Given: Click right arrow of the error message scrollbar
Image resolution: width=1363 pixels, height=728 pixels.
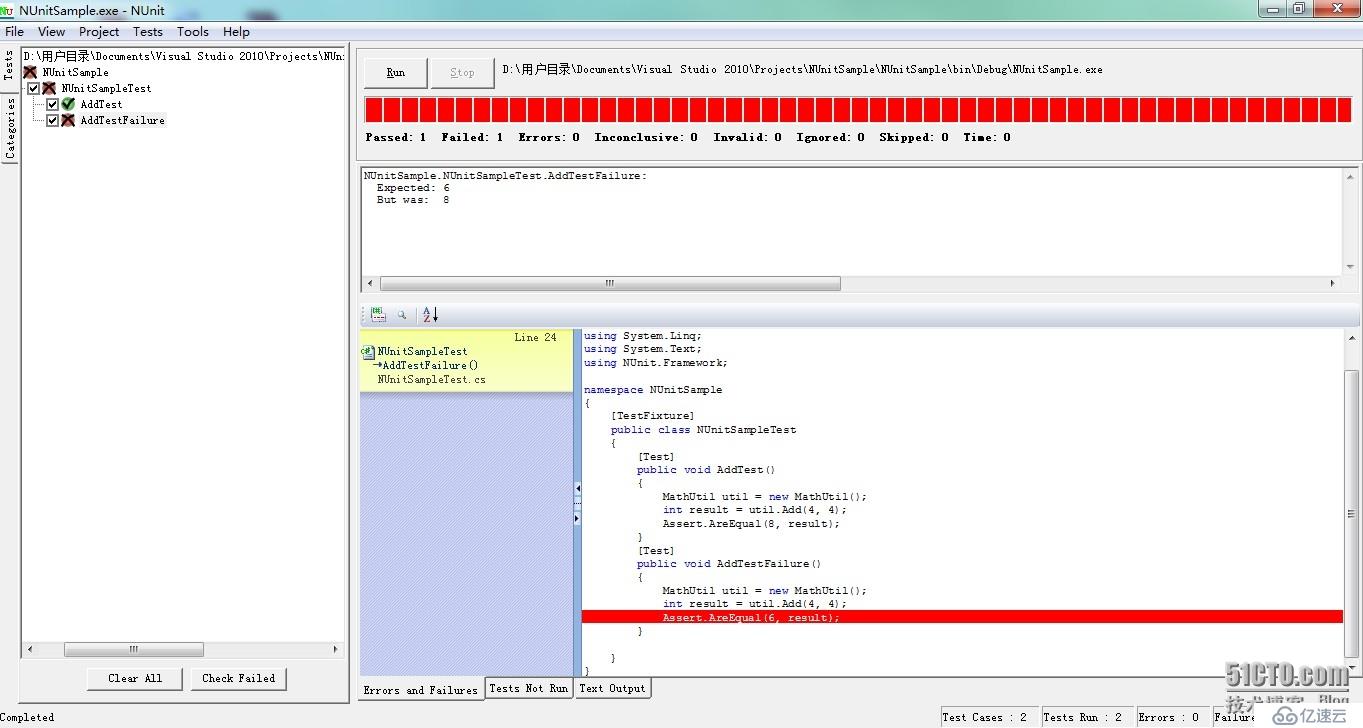Looking at the screenshot, I should (x=1332, y=284).
